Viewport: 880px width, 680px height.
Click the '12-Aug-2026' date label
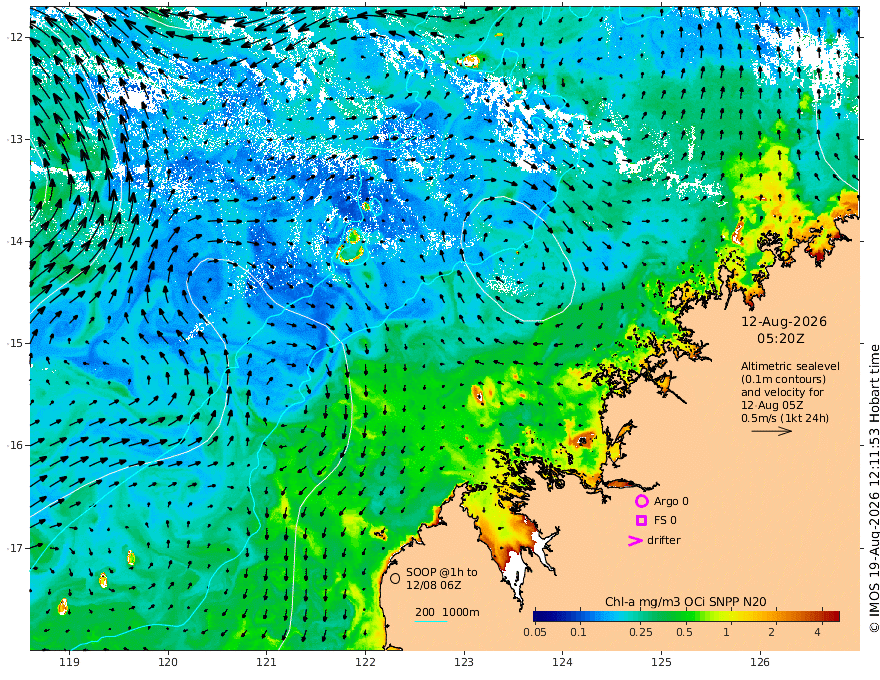pyautogui.click(x=784, y=322)
